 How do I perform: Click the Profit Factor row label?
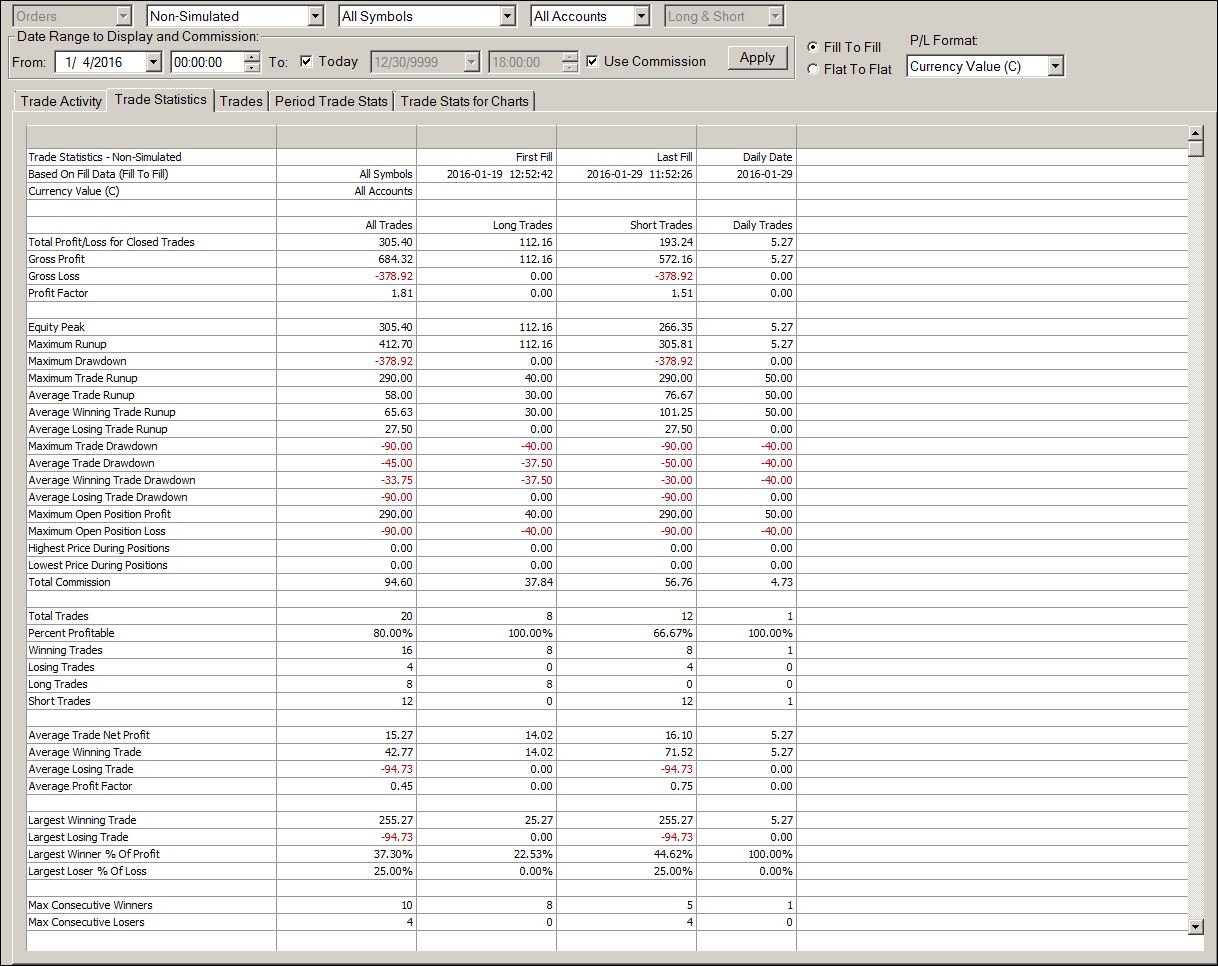[x=58, y=293]
